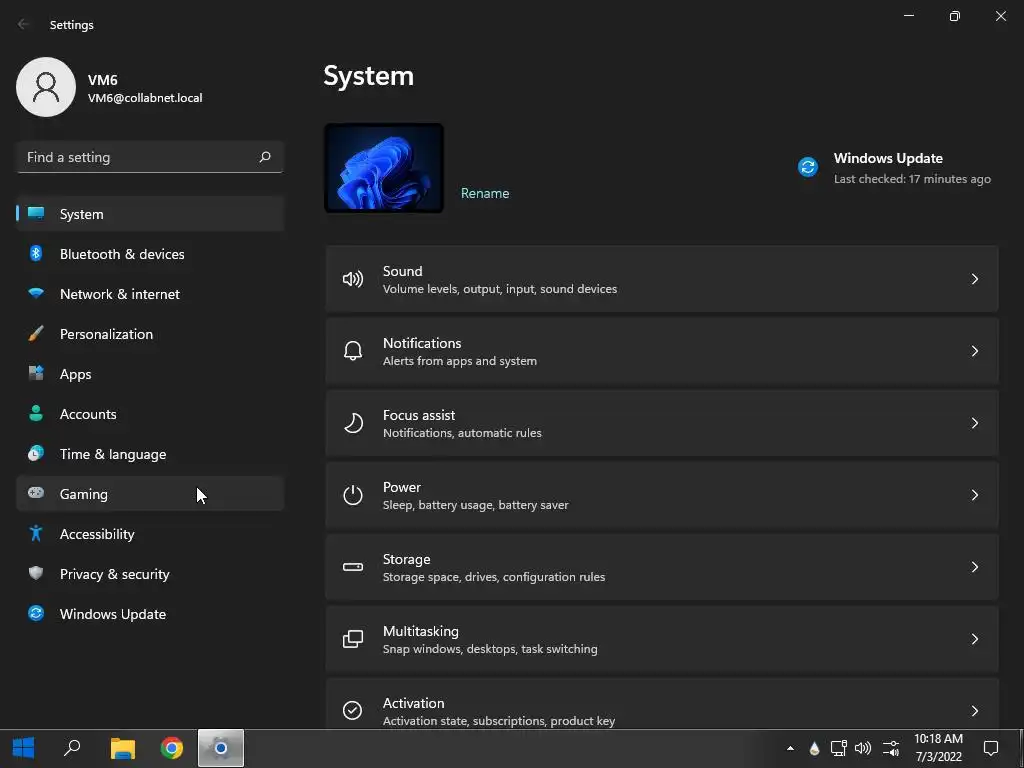1024x768 pixels.
Task: Launch File Explorer from taskbar
Action: (x=122, y=748)
